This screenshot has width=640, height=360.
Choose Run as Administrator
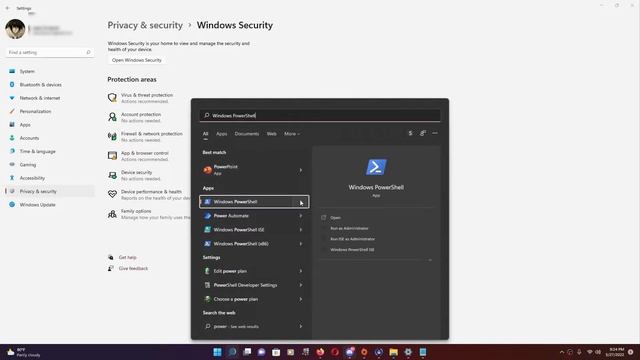[349, 229]
